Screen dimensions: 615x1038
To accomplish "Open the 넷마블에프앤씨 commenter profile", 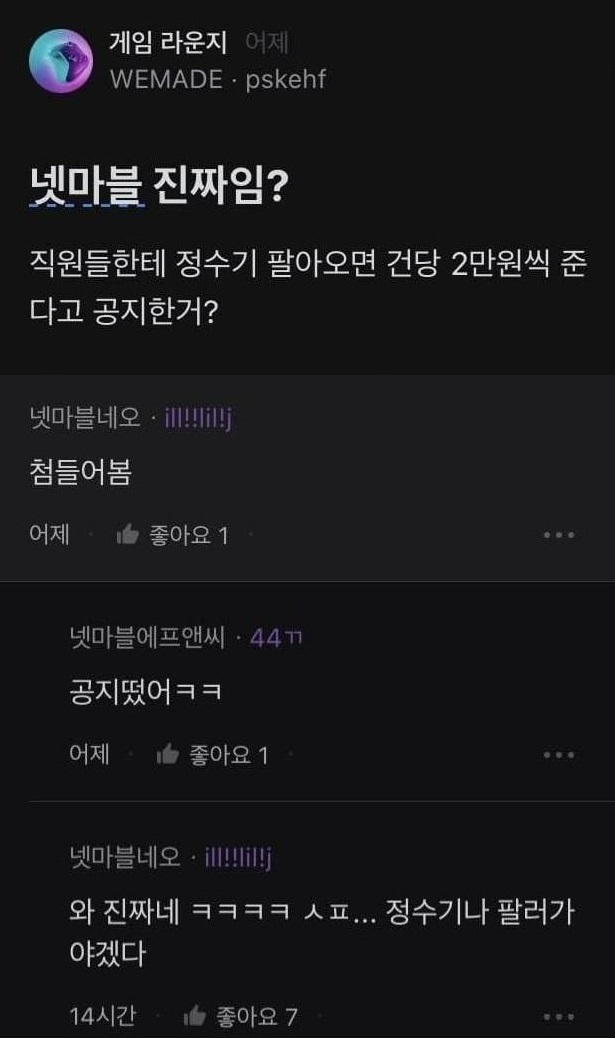I will pos(148,638).
